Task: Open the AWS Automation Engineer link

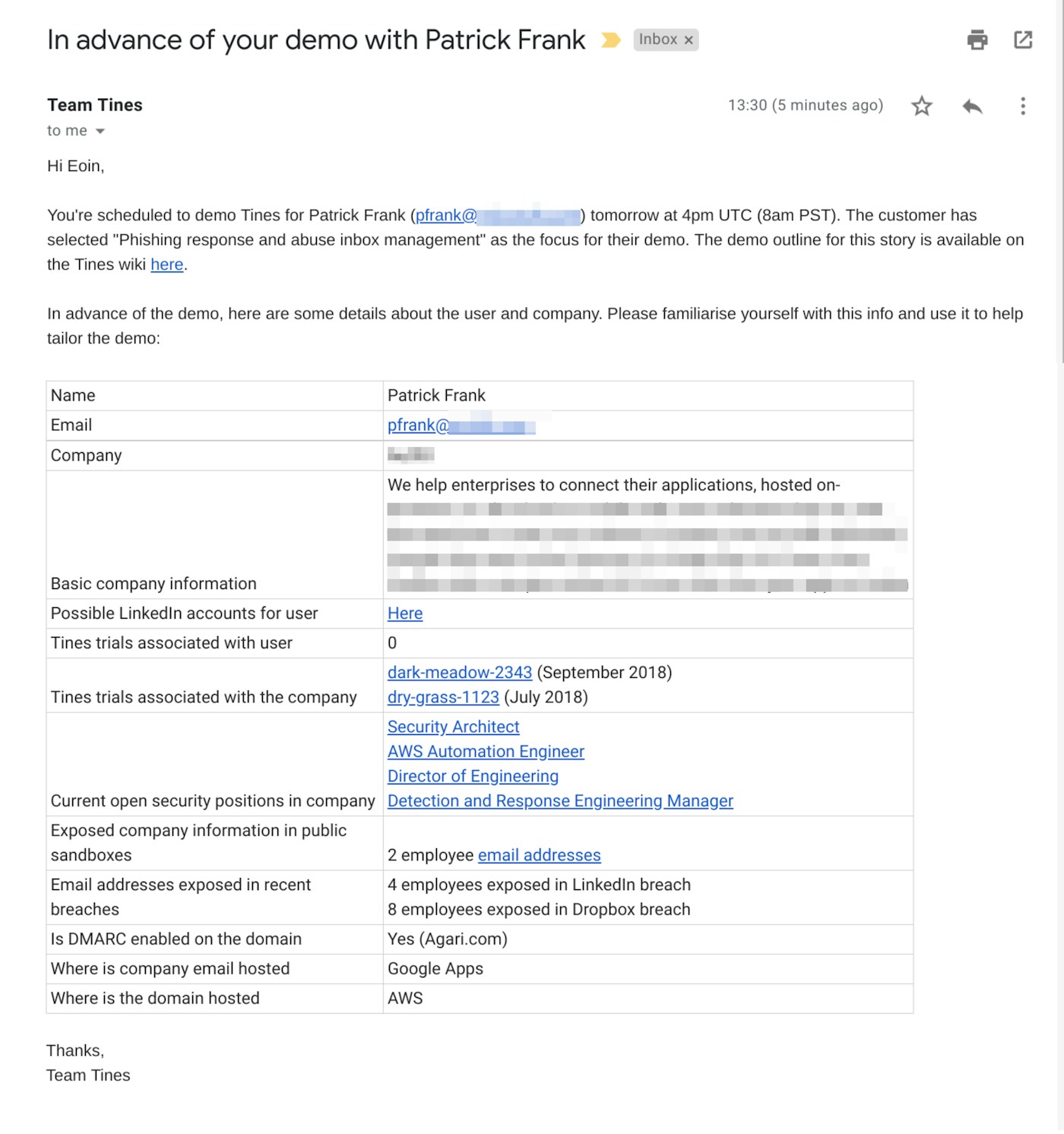Action: coord(486,752)
